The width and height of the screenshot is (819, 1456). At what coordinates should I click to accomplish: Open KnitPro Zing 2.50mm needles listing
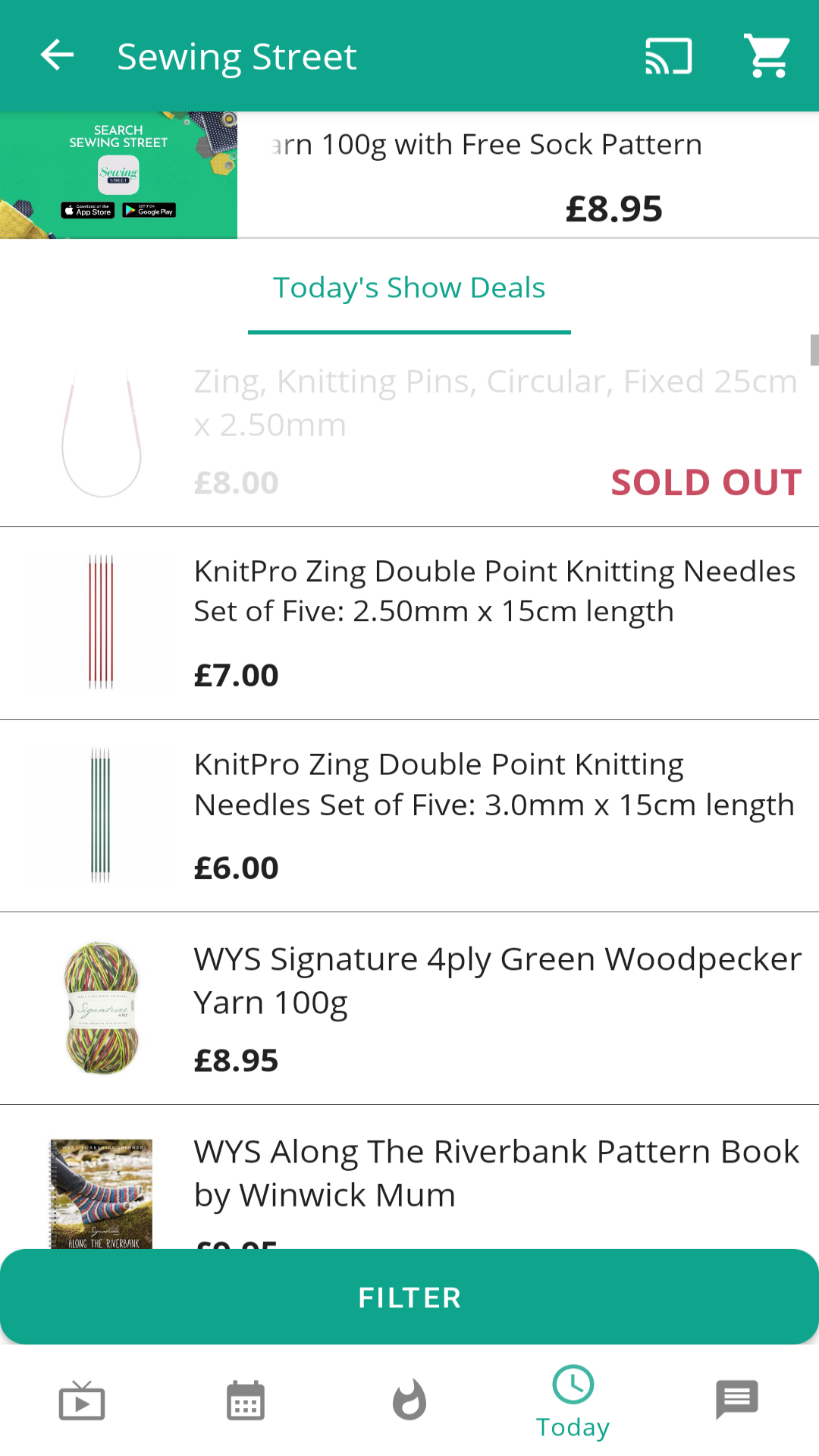[494, 591]
